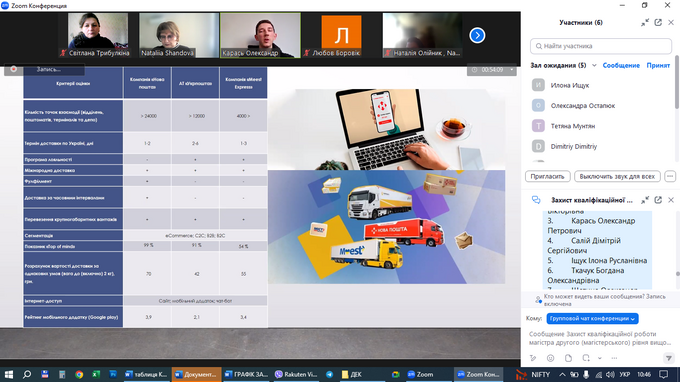The width and height of the screenshot is (680, 382).
Task: Open Telegram from the taskbar
Action: tap(330, 375)
